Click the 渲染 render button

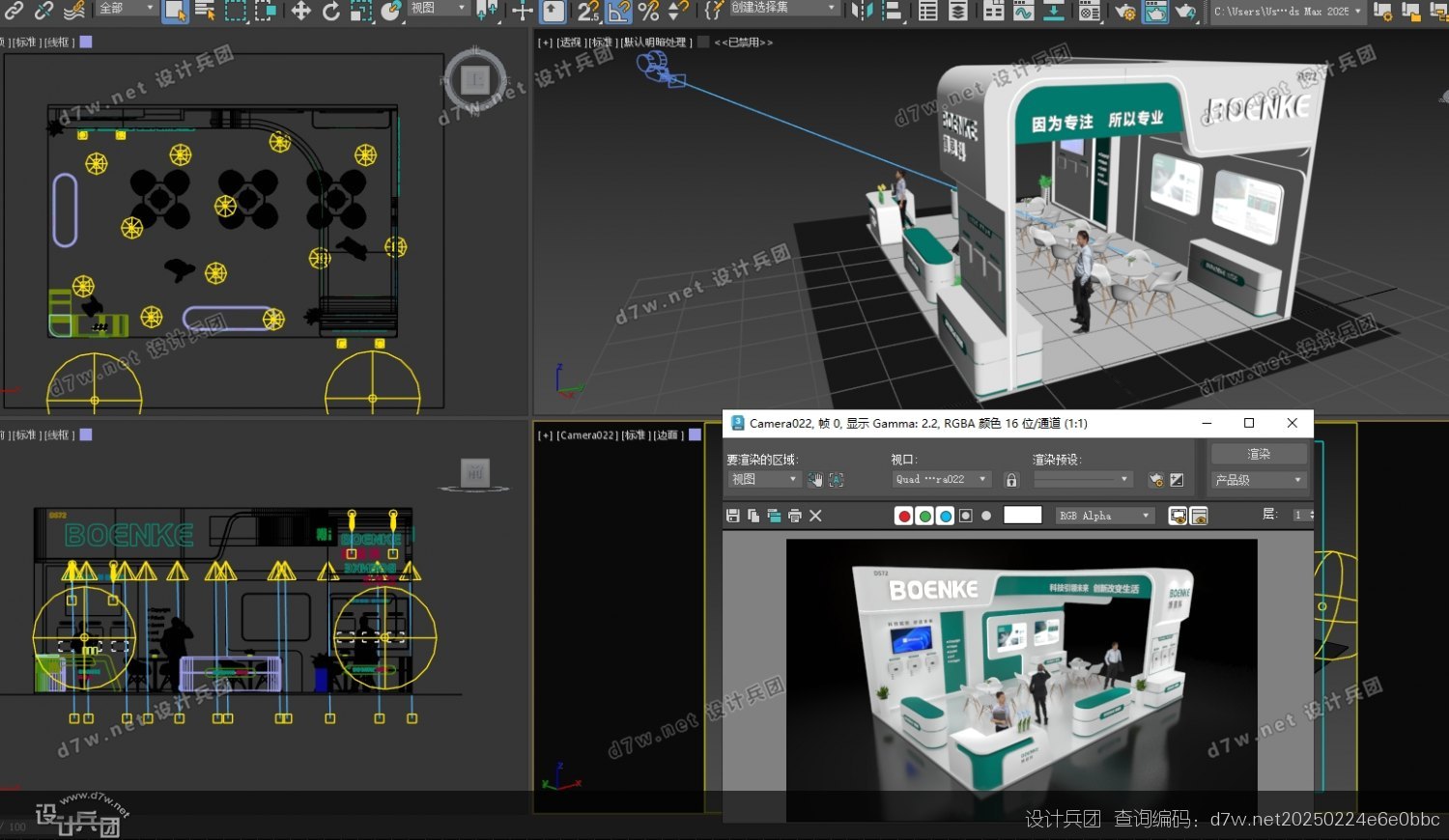[1259, 454]
